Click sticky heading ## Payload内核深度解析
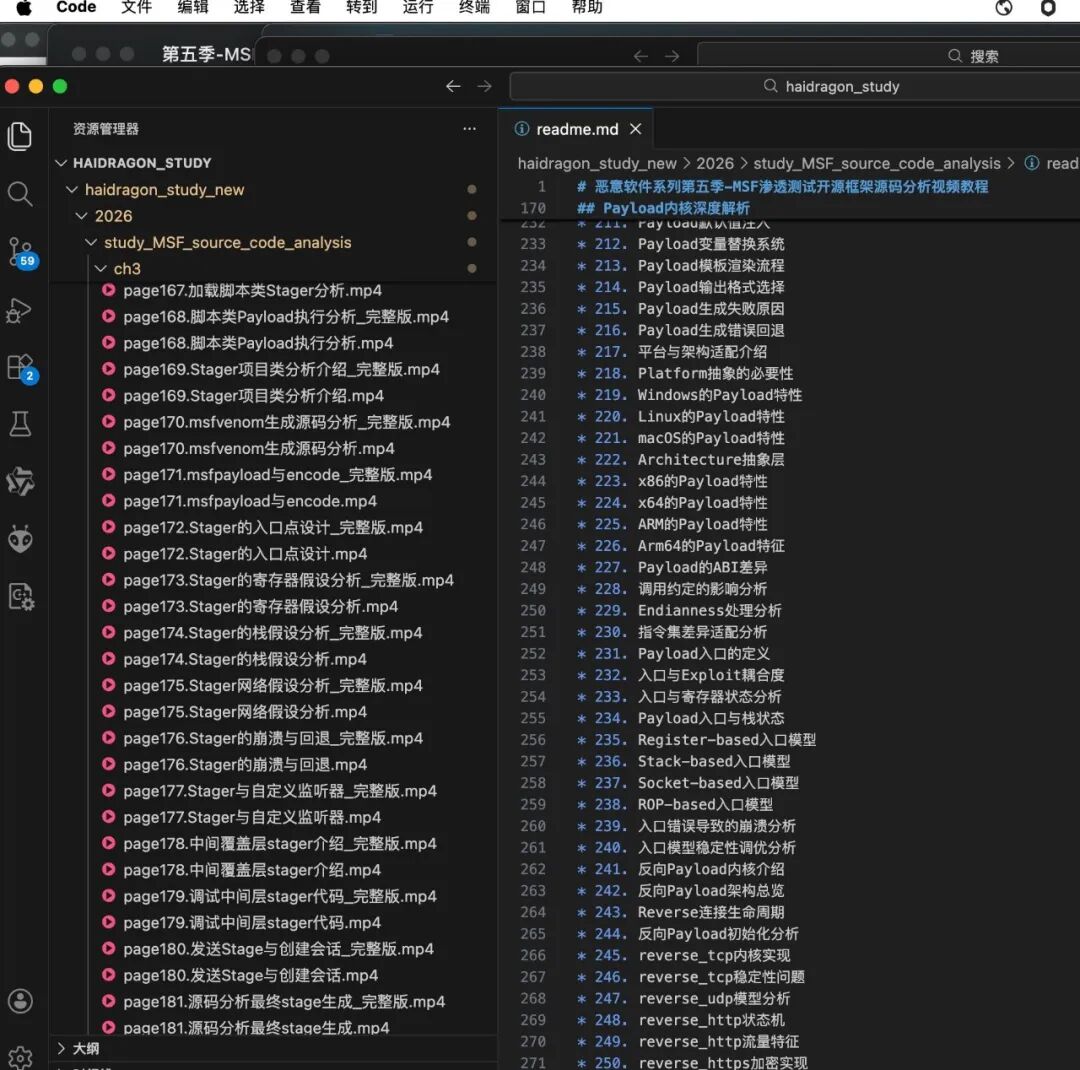This screenshot has width=1080, height=1070. 663,208
